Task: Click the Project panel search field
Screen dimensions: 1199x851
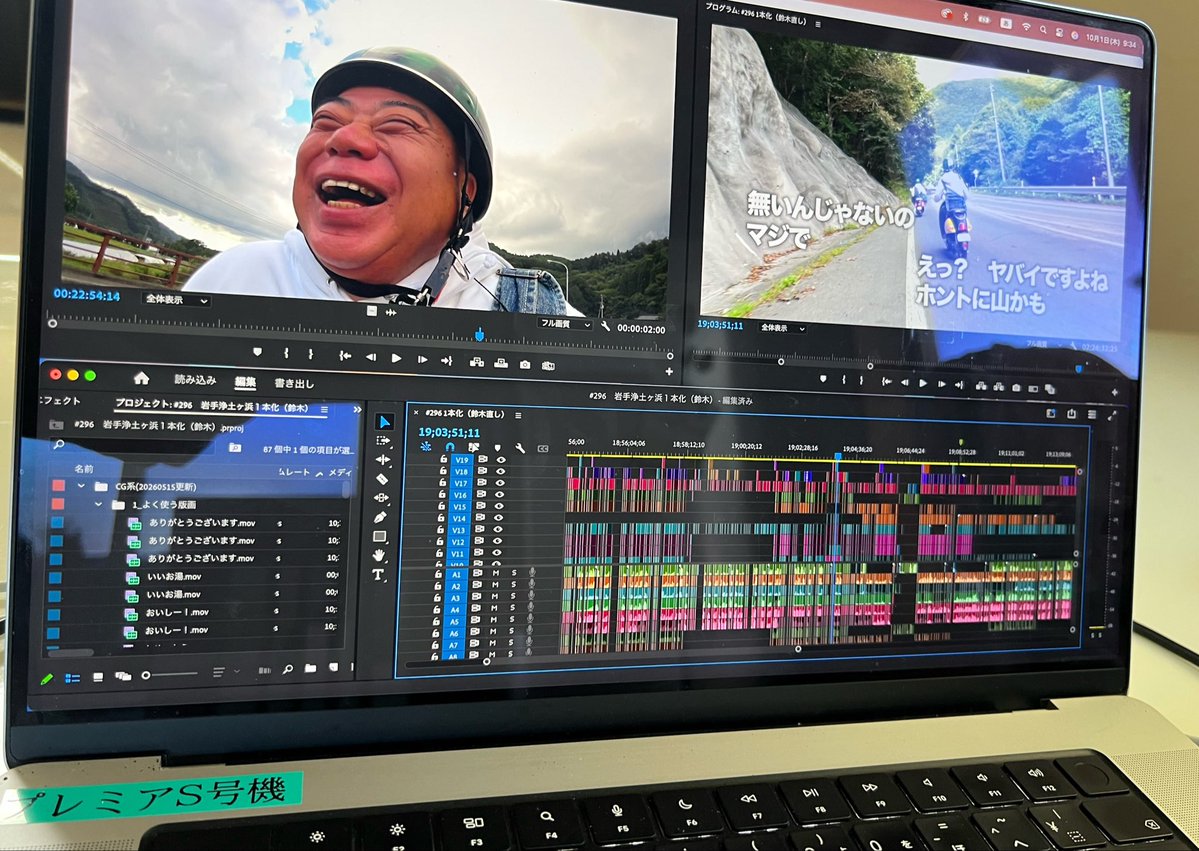Action: 134,445
